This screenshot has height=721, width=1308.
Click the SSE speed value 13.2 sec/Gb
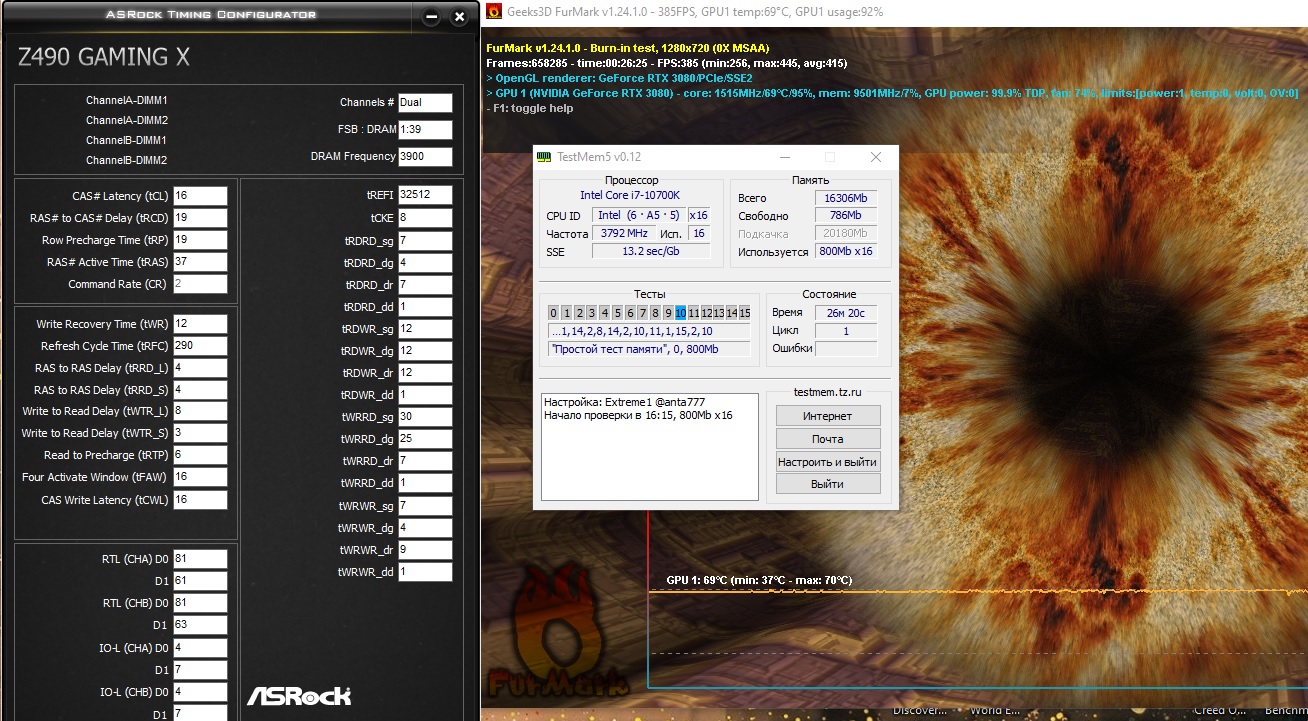click(651, 251)
